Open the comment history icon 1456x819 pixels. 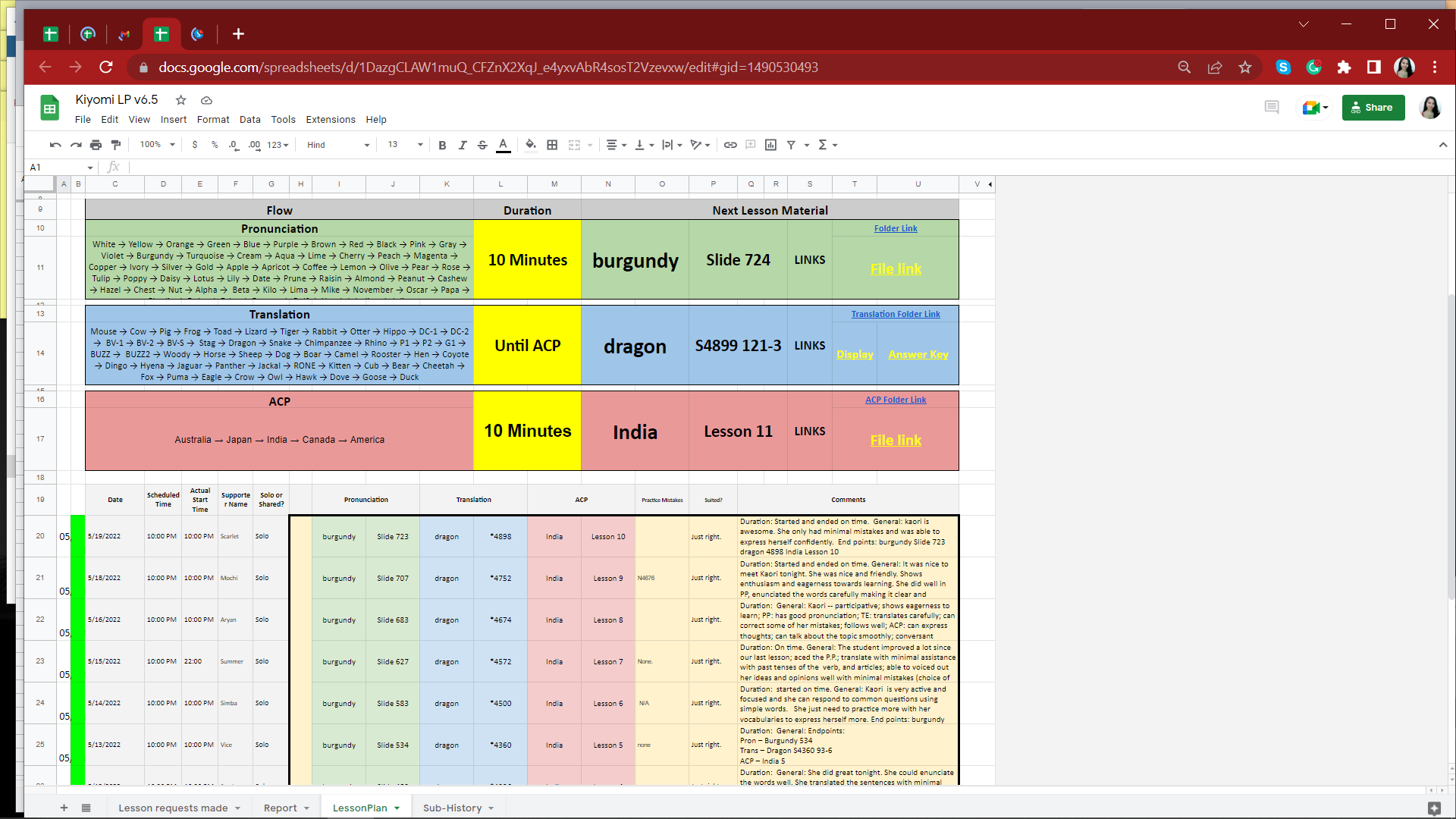[1272, 108]
